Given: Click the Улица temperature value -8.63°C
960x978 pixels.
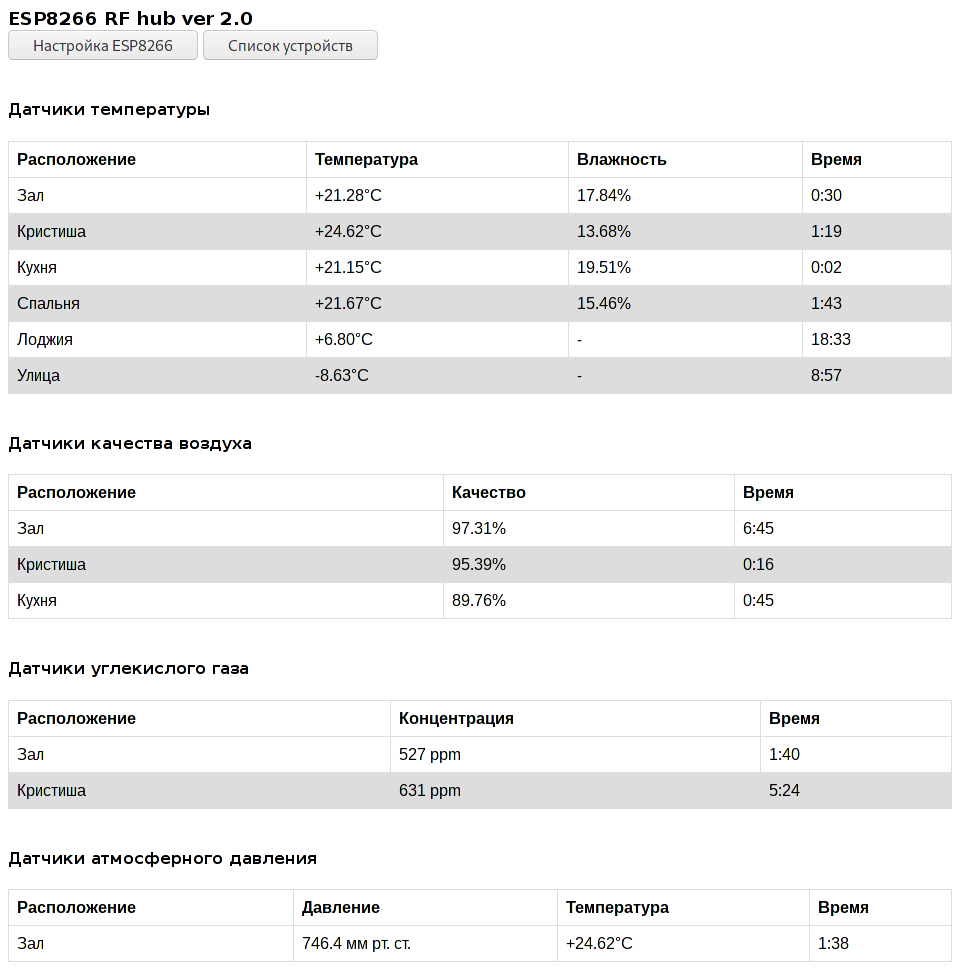Looking at the screenshot, I should (342, 375).
